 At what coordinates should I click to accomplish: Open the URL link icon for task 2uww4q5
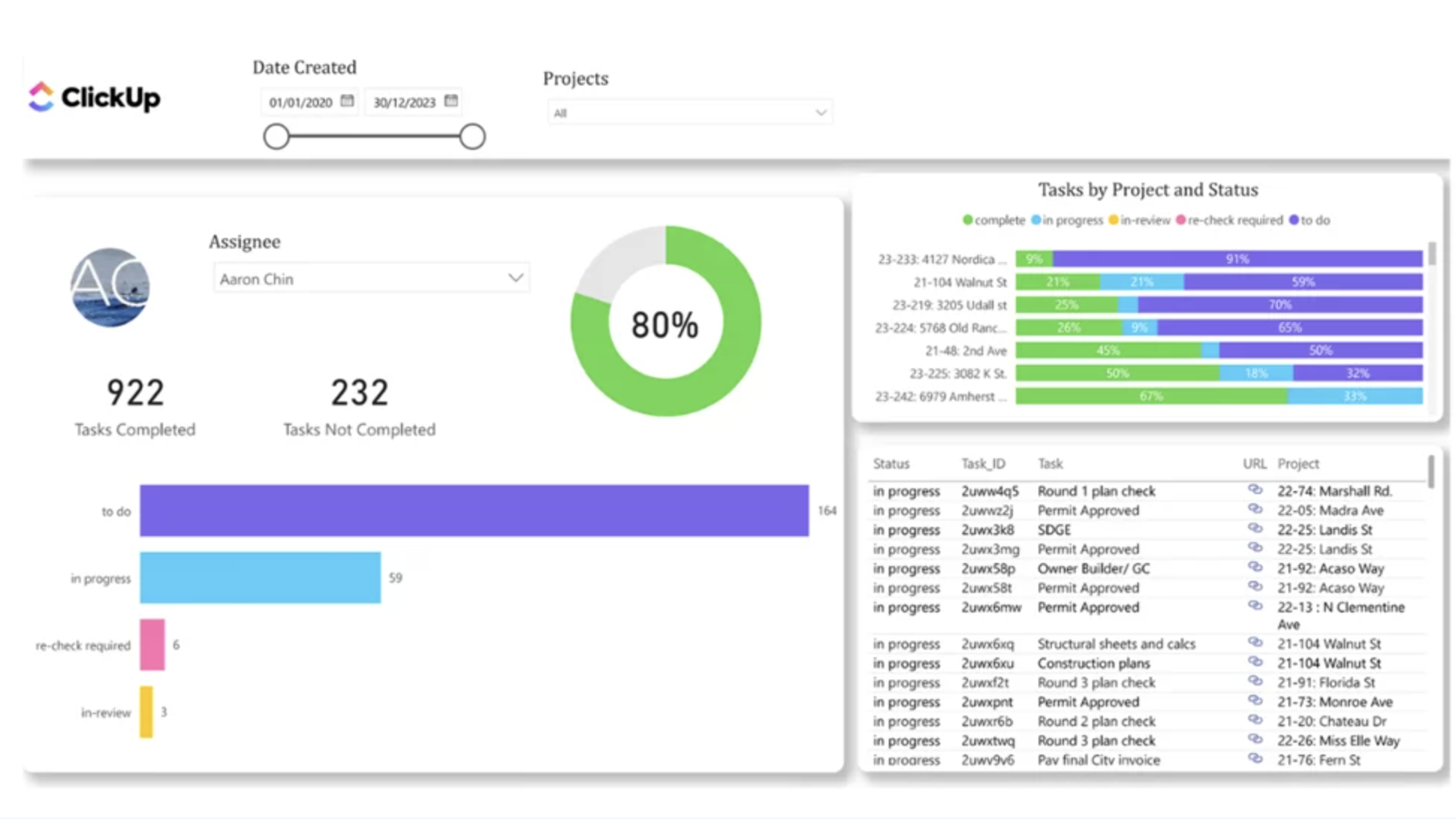[1255, 490]
